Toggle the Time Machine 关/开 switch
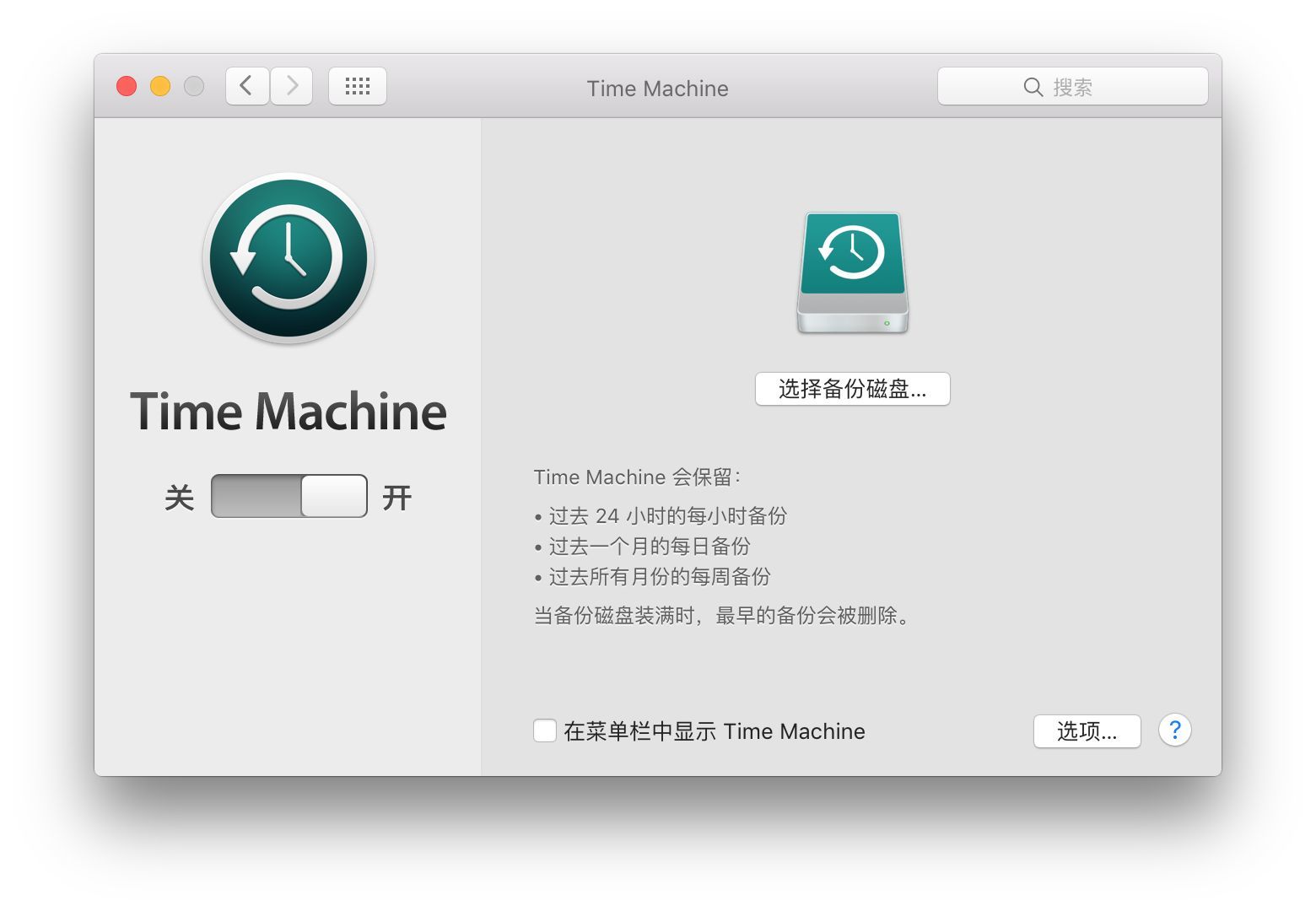 point(289,496)
